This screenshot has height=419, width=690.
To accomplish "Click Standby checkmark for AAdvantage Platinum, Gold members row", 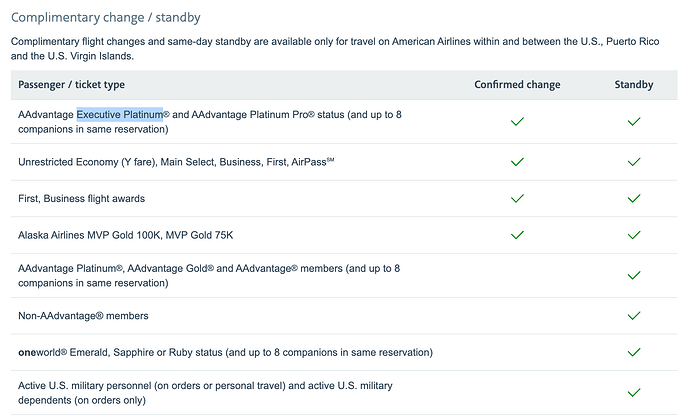I will 633,275.
